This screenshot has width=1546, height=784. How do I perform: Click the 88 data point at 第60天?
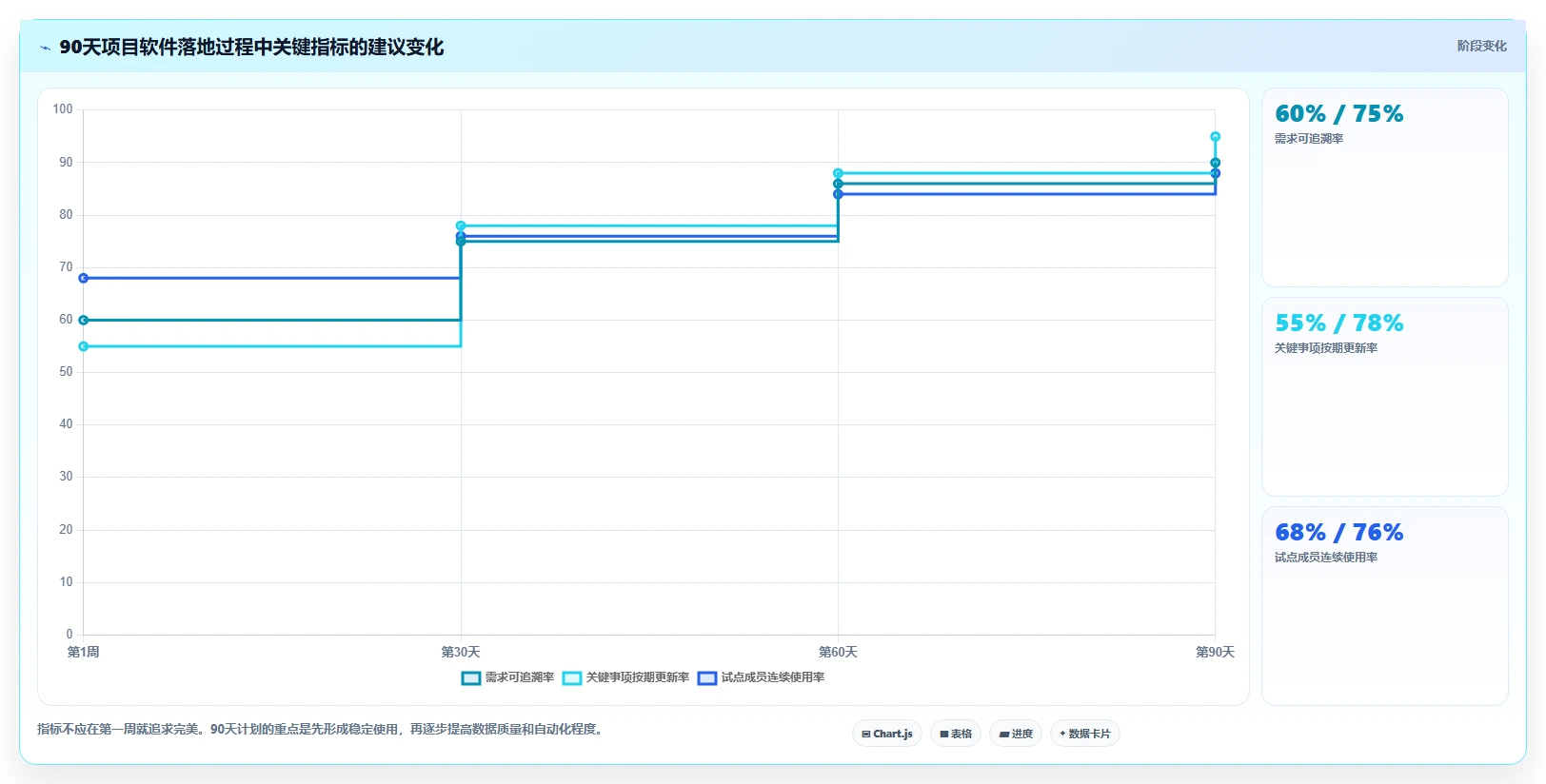point(838,173)
